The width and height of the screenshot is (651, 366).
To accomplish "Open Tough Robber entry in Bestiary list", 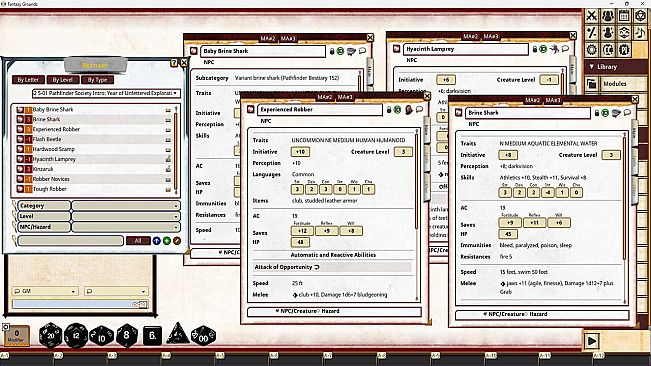I will [49, 189].
